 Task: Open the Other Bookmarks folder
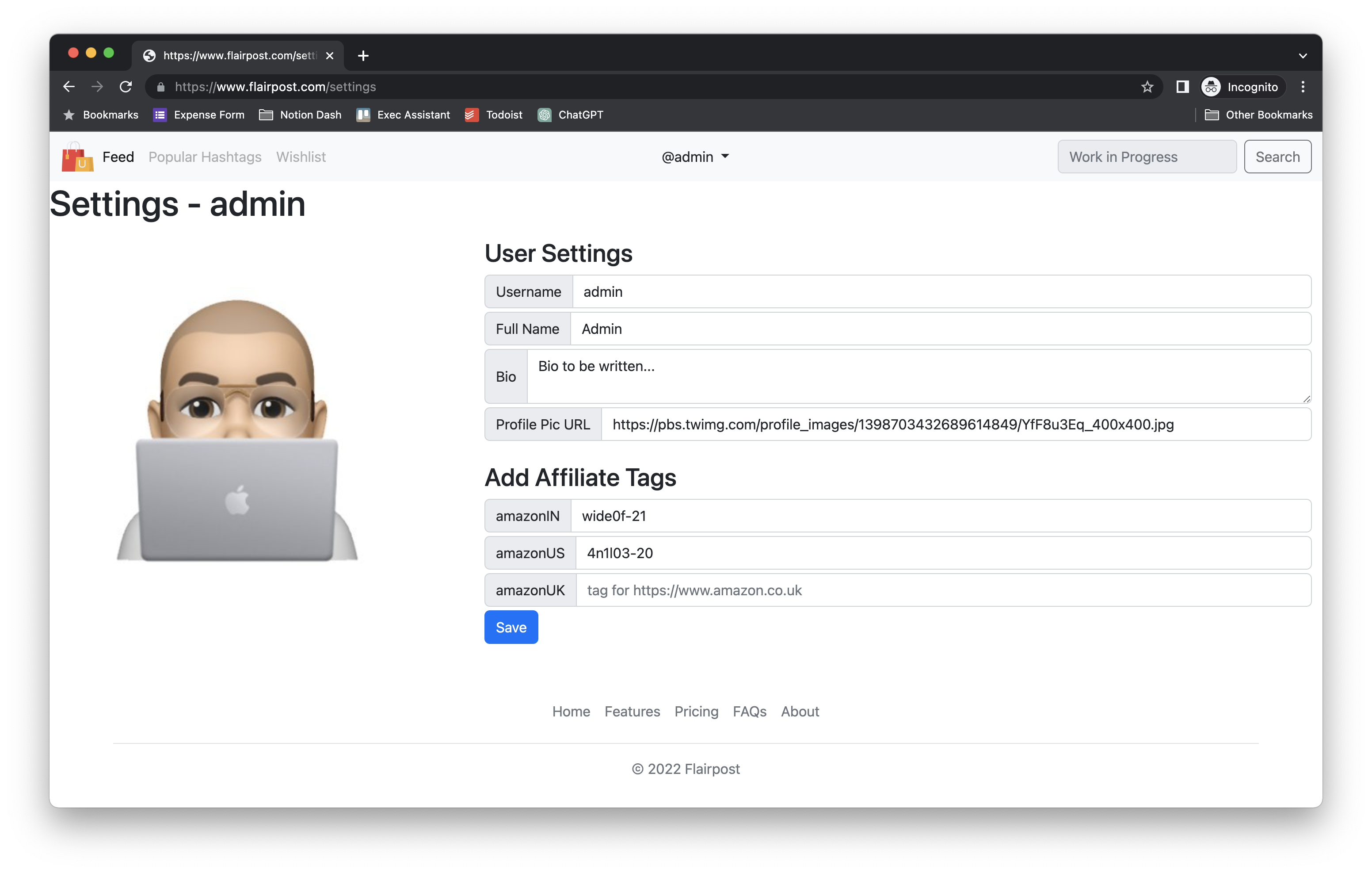tap(1258, 115)
